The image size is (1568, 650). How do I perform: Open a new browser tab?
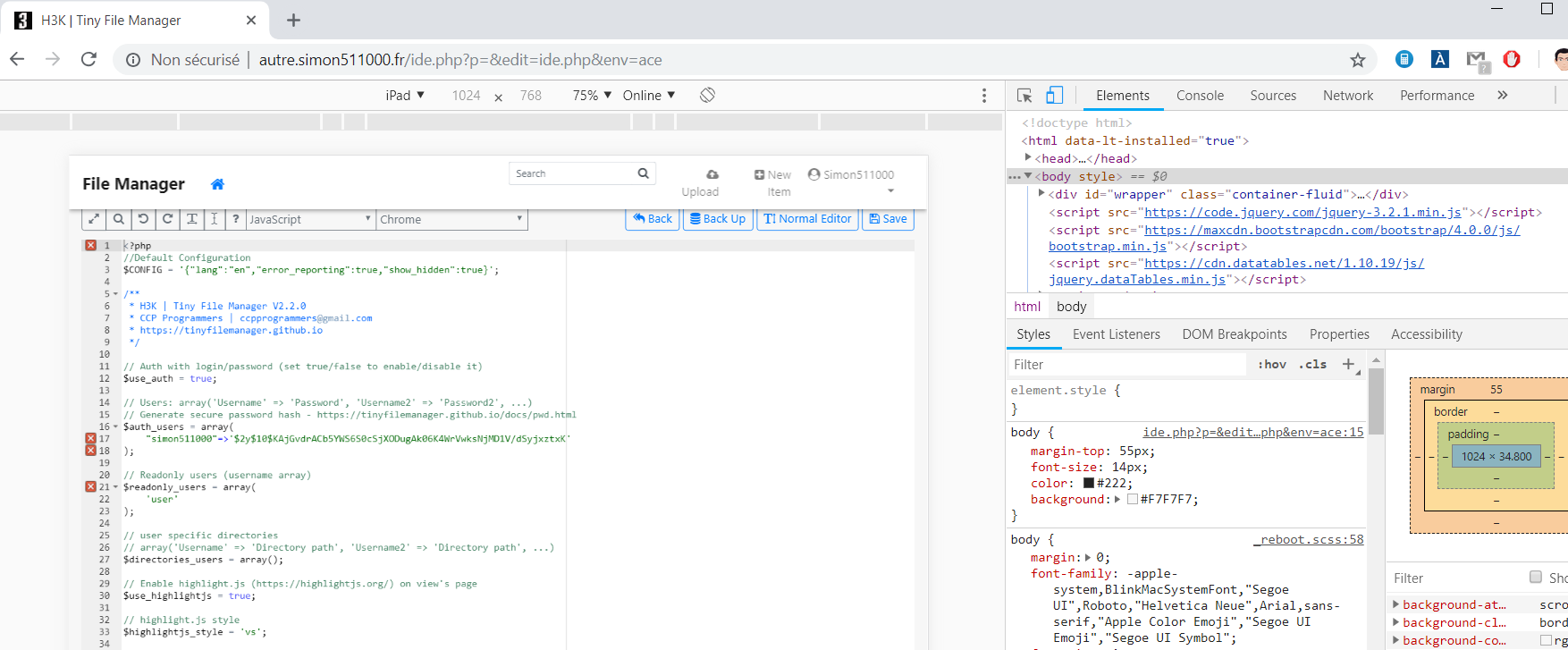point(293,20)
